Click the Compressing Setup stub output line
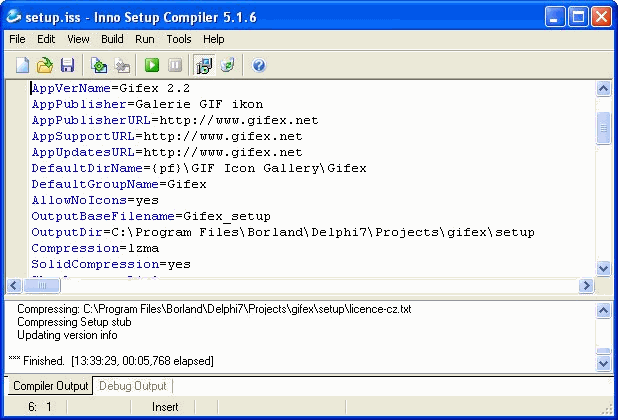The width and height of the screenshot is (618, 420). pyautogui.click(x=74, y=322)
